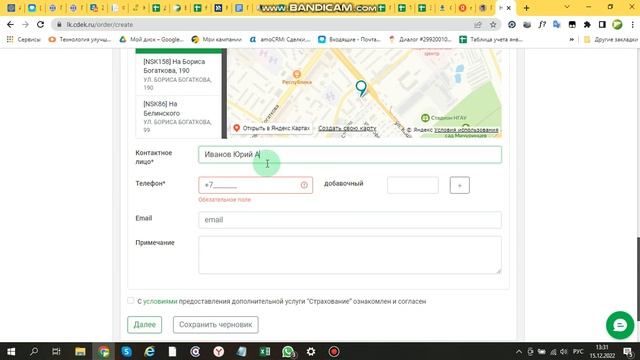Click the добавочный extension field

413,185
